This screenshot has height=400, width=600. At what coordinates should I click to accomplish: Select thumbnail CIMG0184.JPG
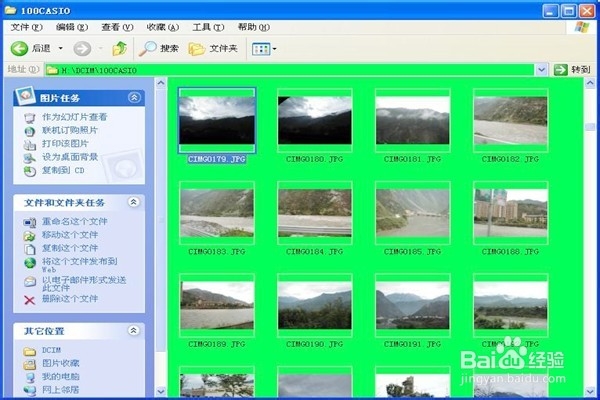(315, 213)
